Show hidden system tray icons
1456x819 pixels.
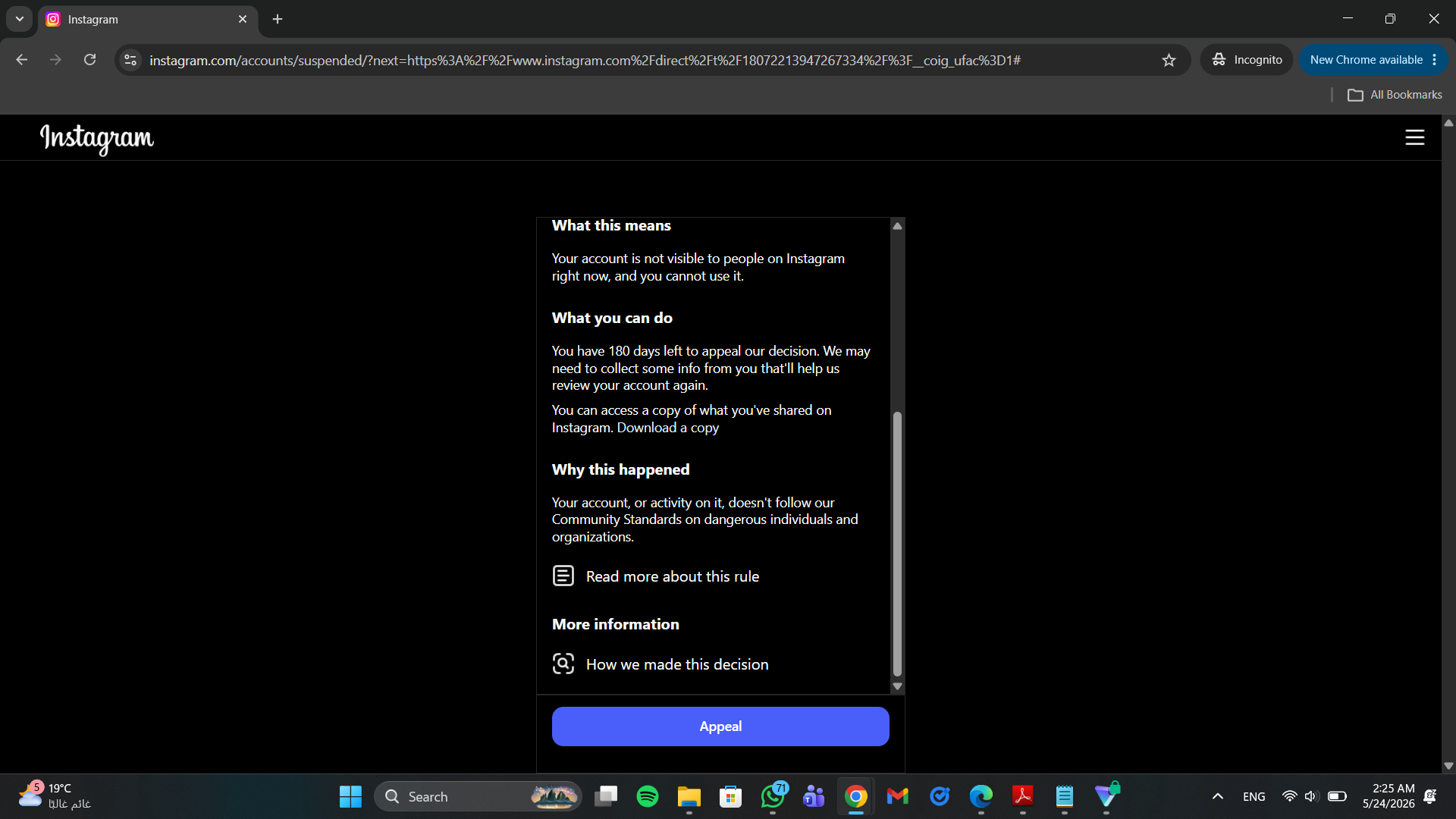1218,796
